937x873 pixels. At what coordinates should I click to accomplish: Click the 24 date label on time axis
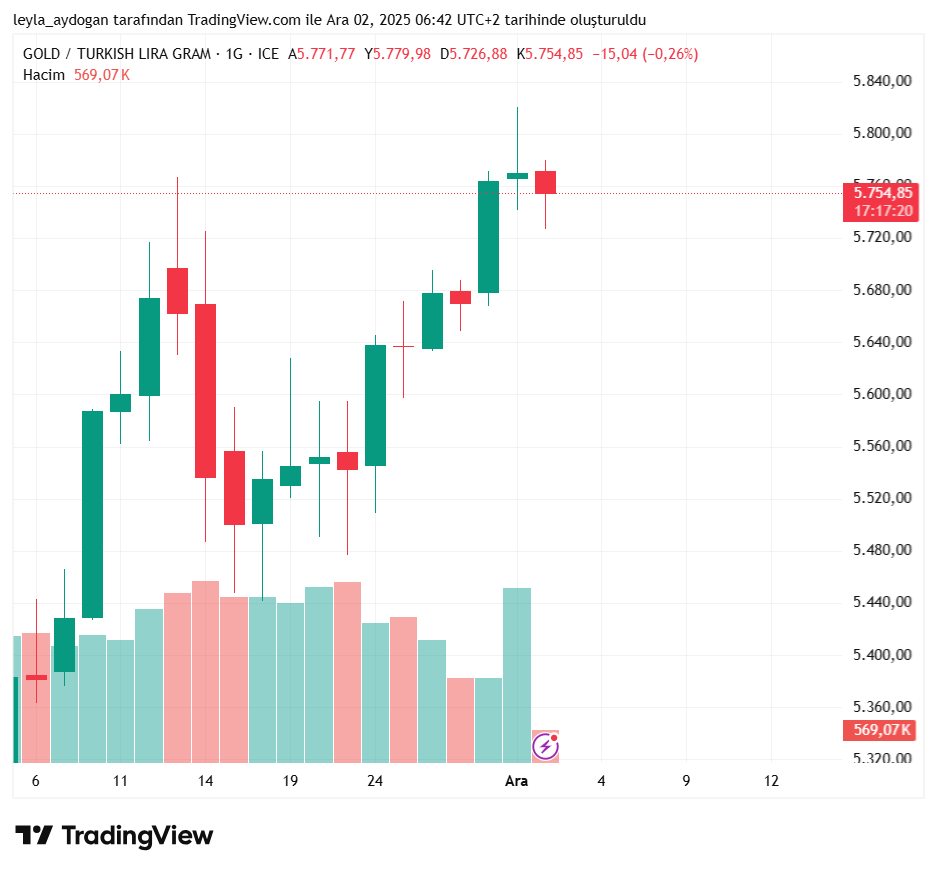tap(375, 781)
